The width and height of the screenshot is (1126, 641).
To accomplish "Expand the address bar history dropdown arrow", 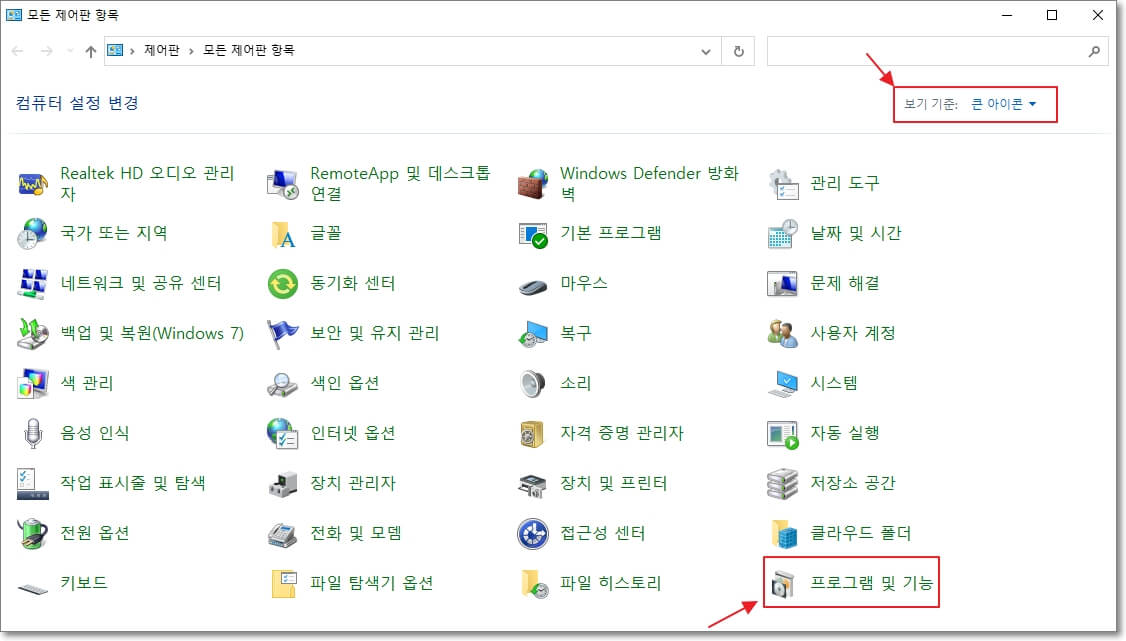I will (x=706, y=52).
